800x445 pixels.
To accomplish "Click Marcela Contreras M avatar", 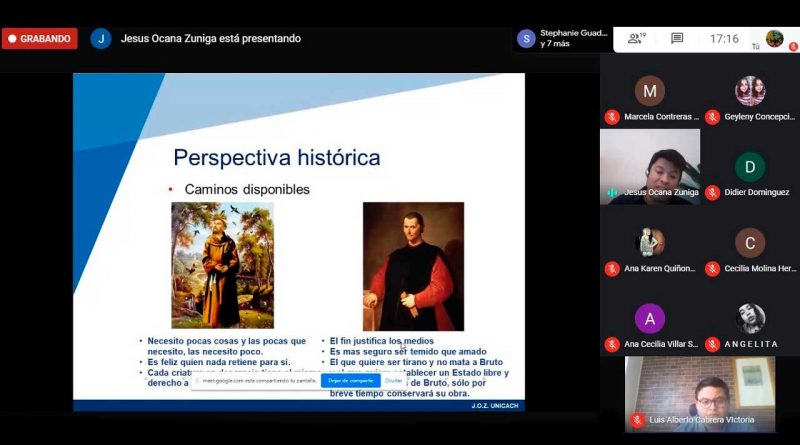I will [649, 91].
